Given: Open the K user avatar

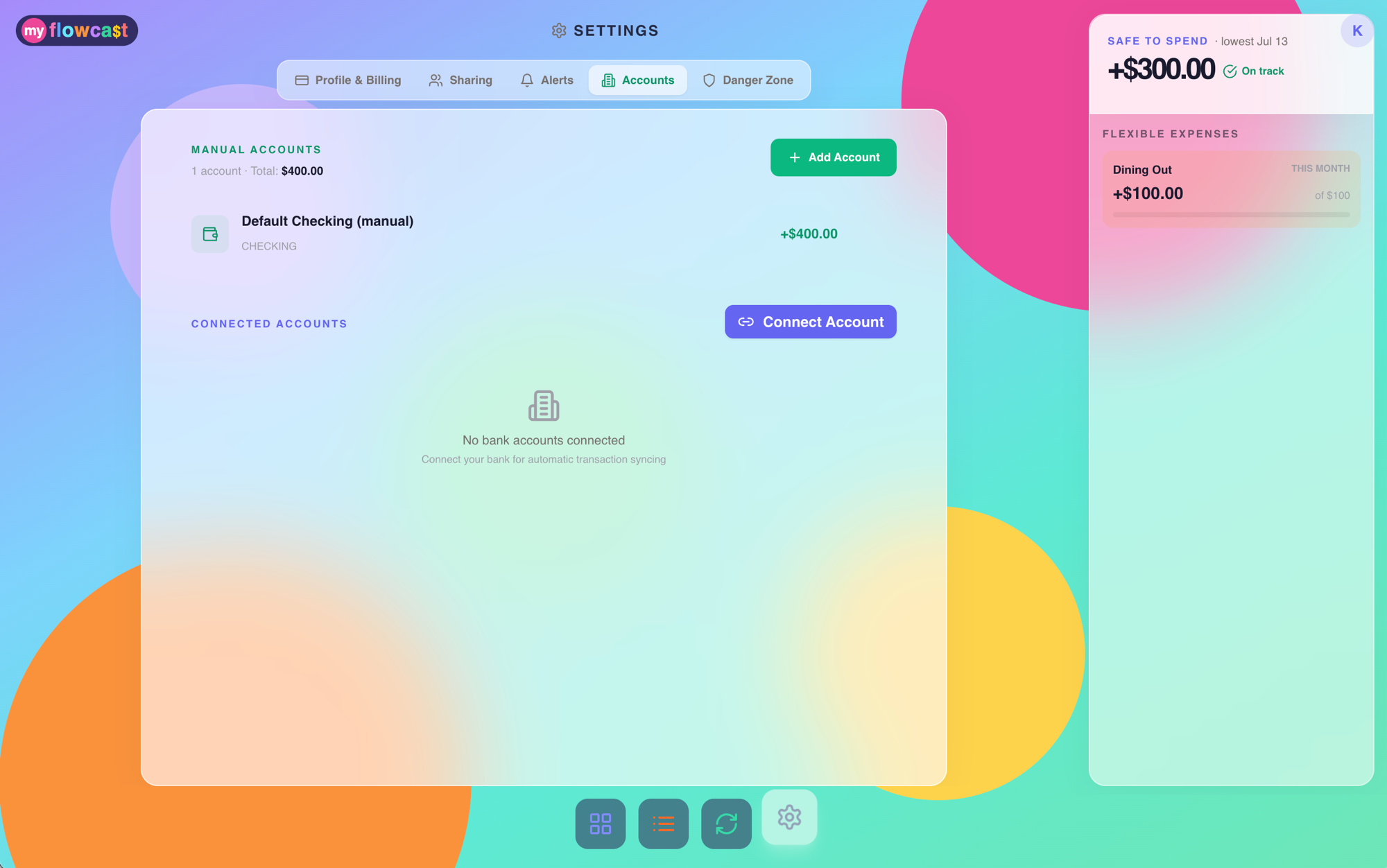Looking at the screenshot, I should [x=1356, y=31].
